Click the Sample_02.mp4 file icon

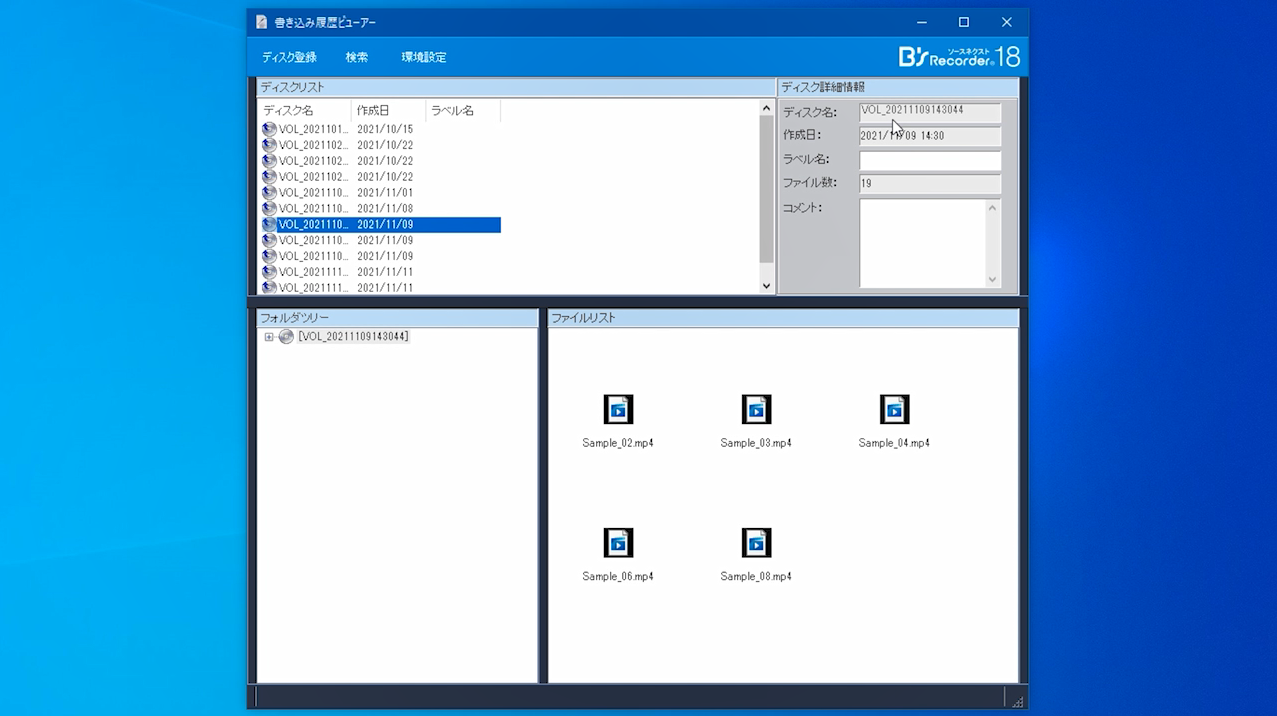coord(618,410)
